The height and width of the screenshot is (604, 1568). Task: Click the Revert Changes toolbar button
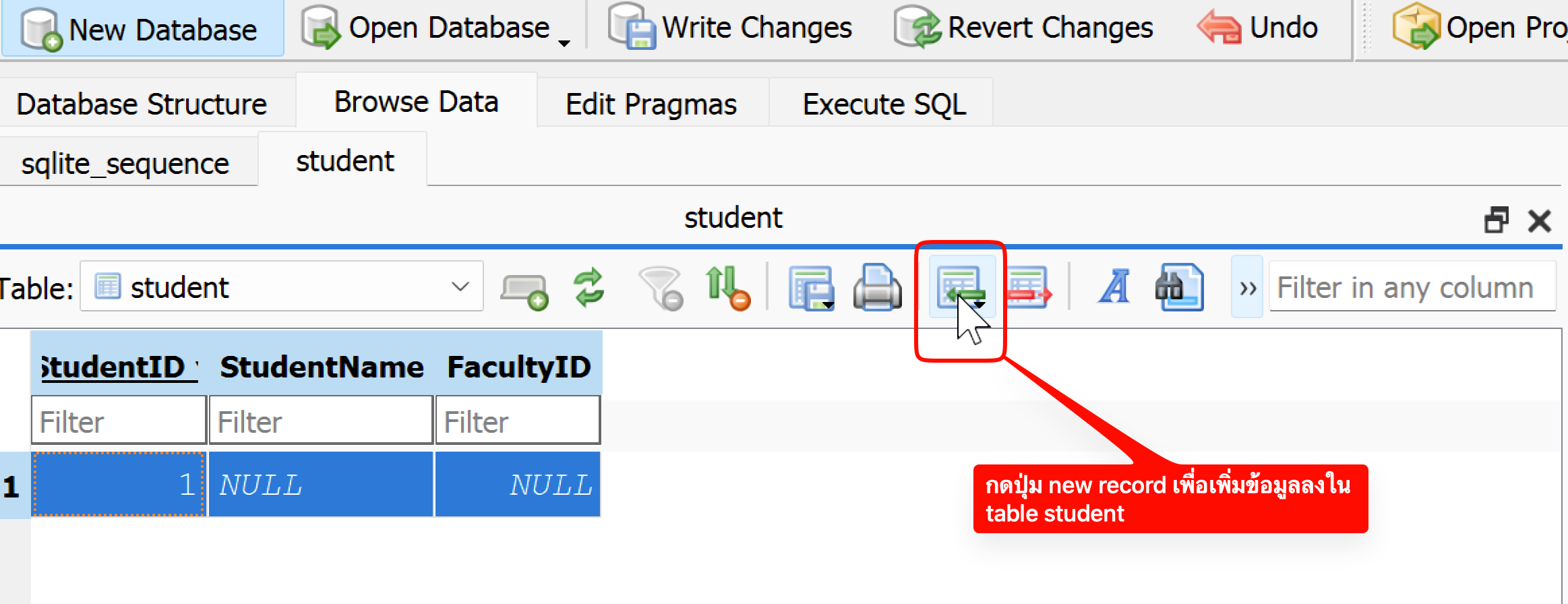point(1023,30)
